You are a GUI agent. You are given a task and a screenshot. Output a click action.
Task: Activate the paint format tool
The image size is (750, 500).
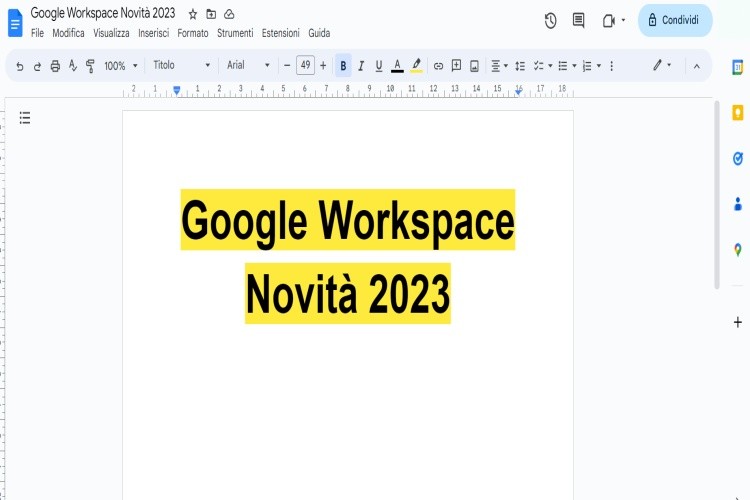pyautogui.click(x=90, y=66)
